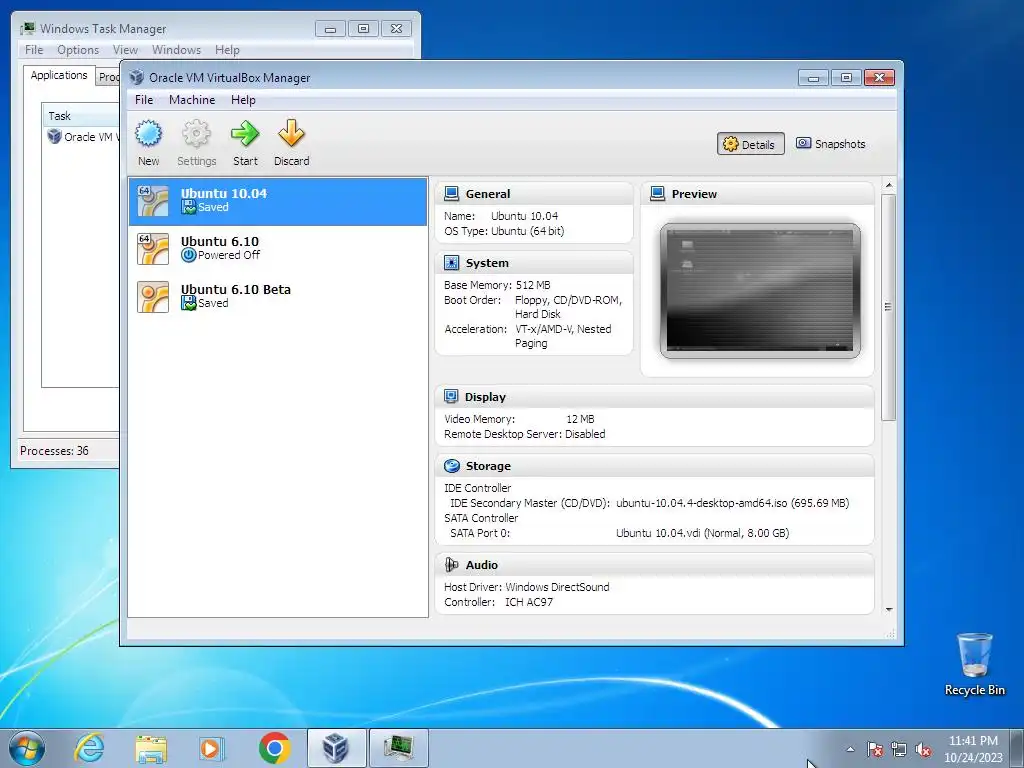Open the Task Manager Options menu

coord(78,50)
